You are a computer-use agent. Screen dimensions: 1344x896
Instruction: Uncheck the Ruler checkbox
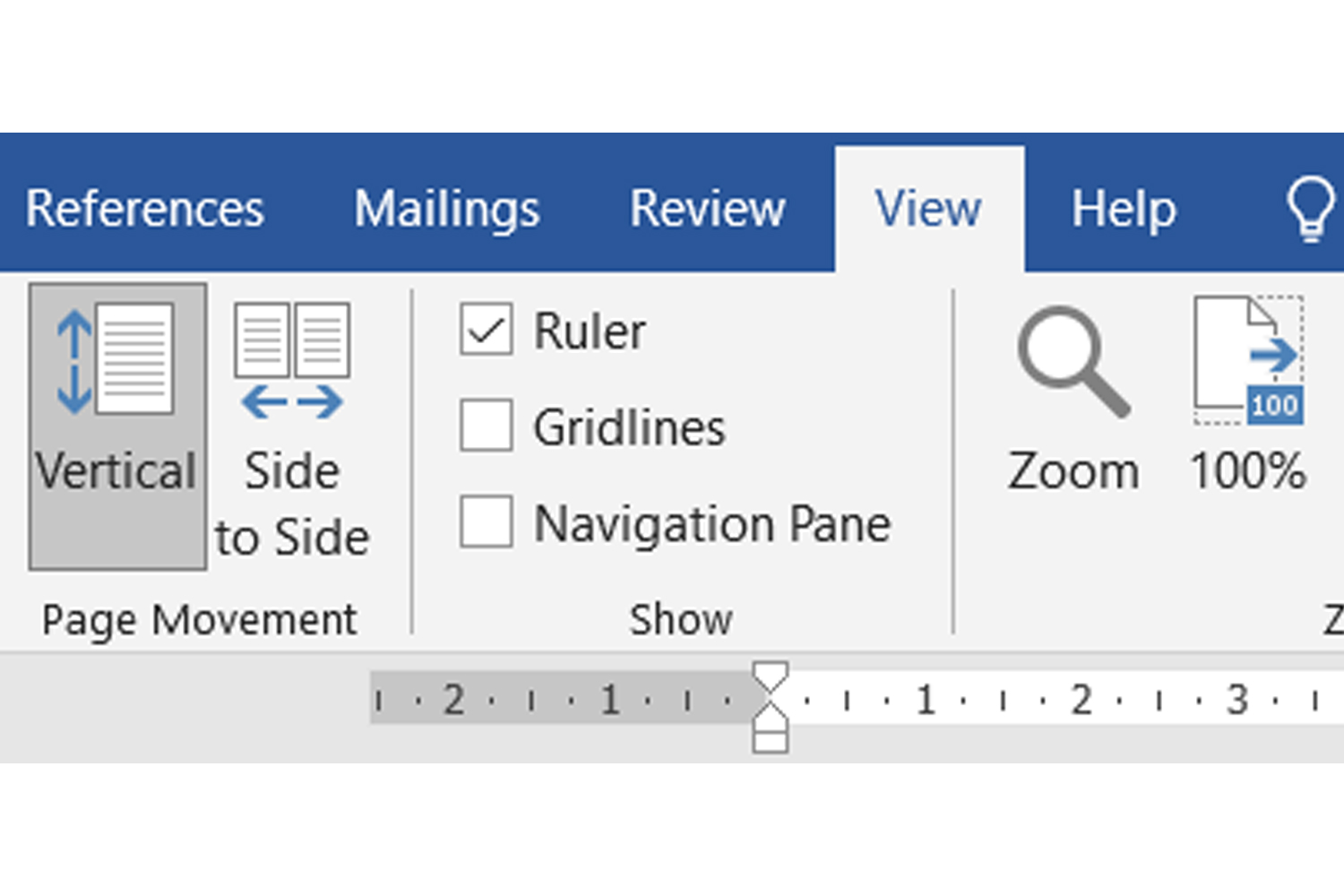(x=485, y=330)
